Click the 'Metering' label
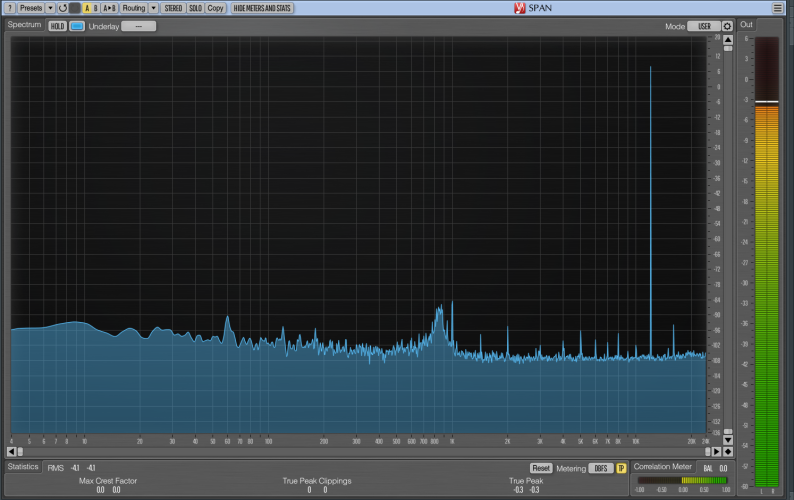The width and height of the screenshot is (794, 500). point(571,469)
